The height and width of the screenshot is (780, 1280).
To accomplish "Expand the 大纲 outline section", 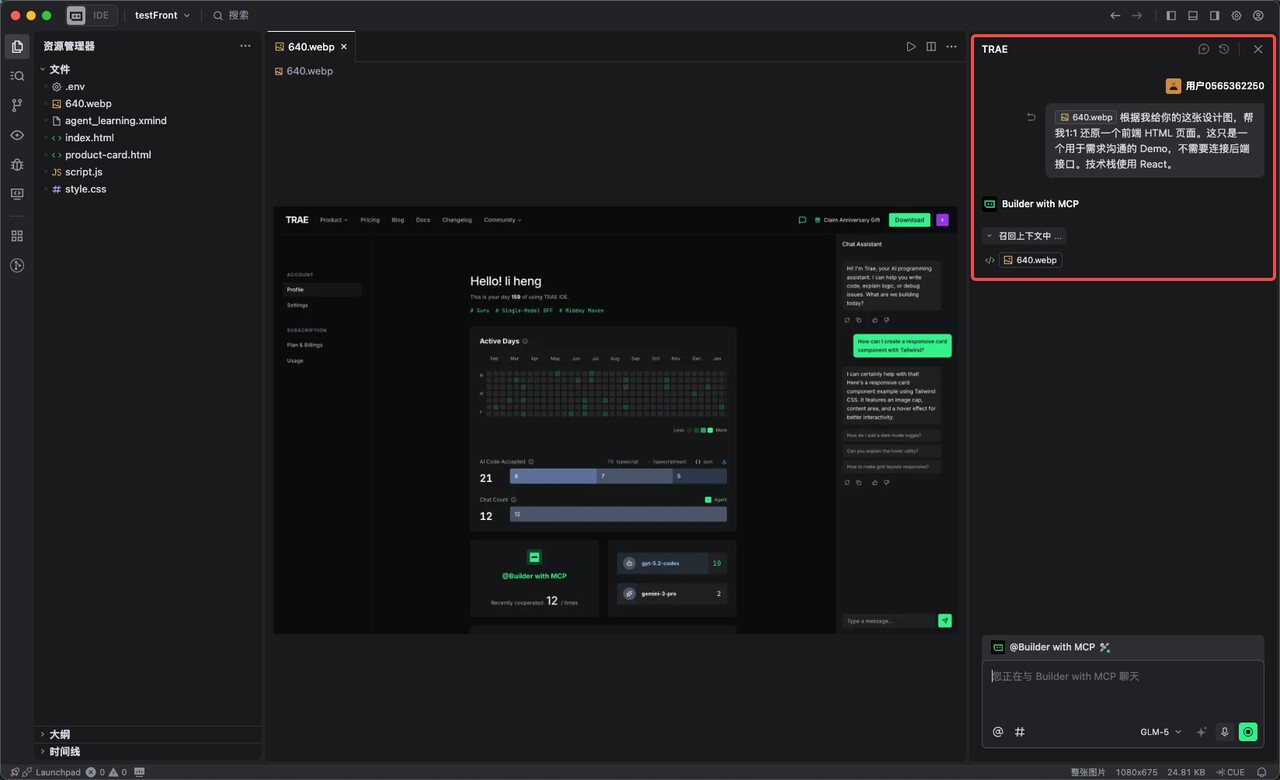I will tap(59, 734).
